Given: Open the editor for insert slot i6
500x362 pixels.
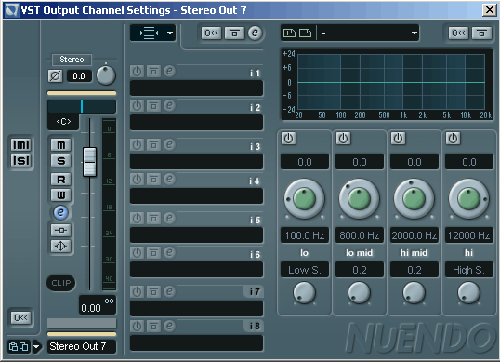Looking at the screenshot, I should pyautogui.click(x=169, y=253).
